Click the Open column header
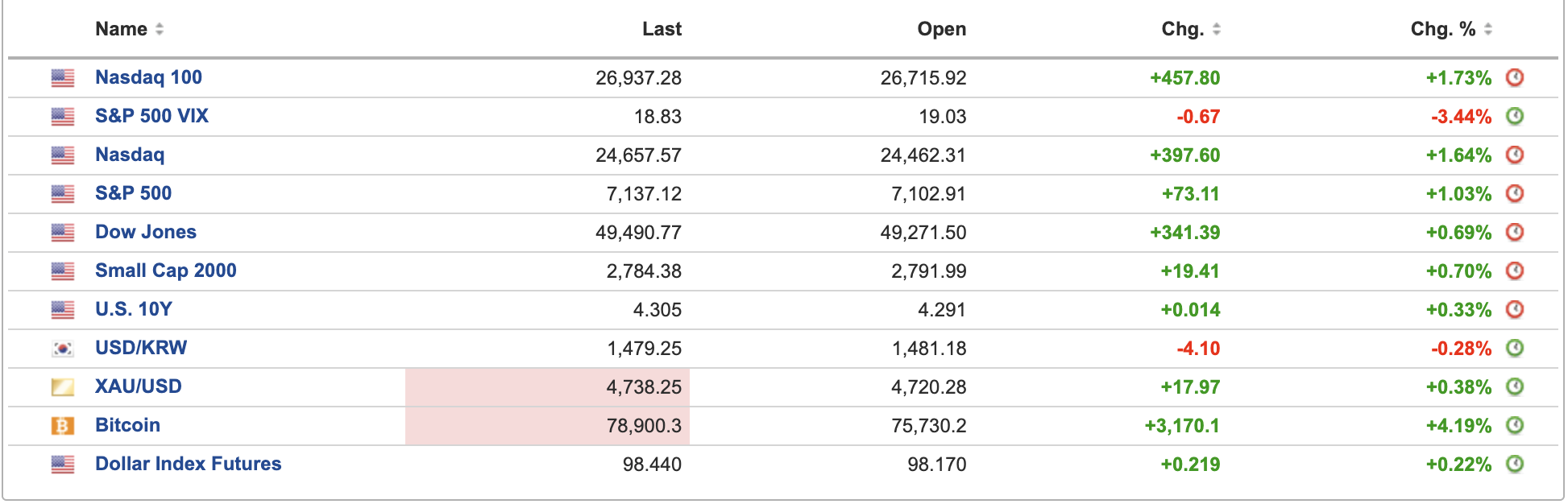1568x504 pixels. tap(941, 30)
